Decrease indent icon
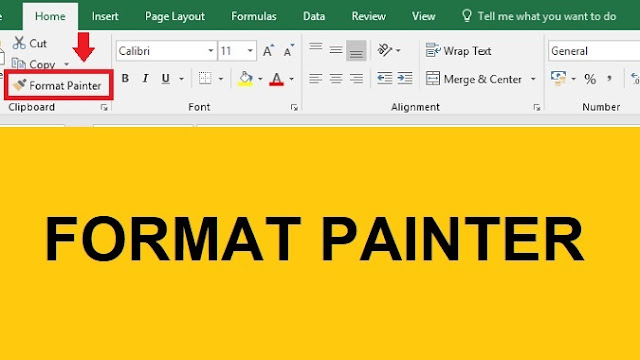This screenshot has height=360, width=640. click(384, 78)
